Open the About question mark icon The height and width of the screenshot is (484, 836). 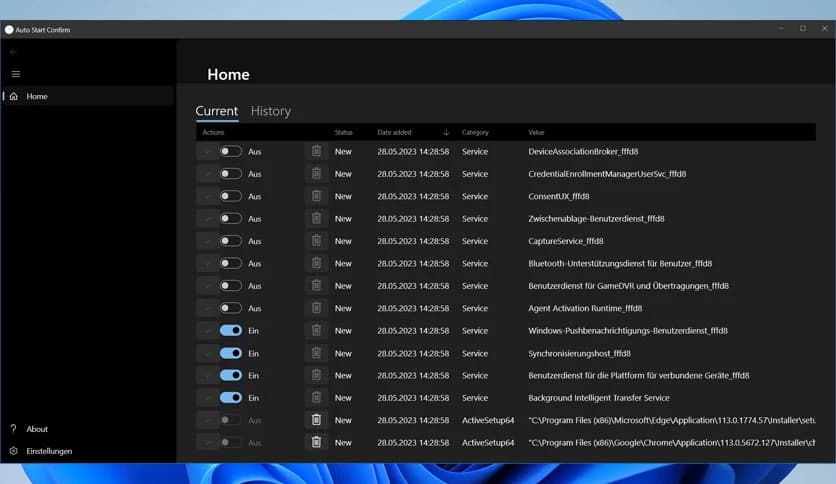13,429
